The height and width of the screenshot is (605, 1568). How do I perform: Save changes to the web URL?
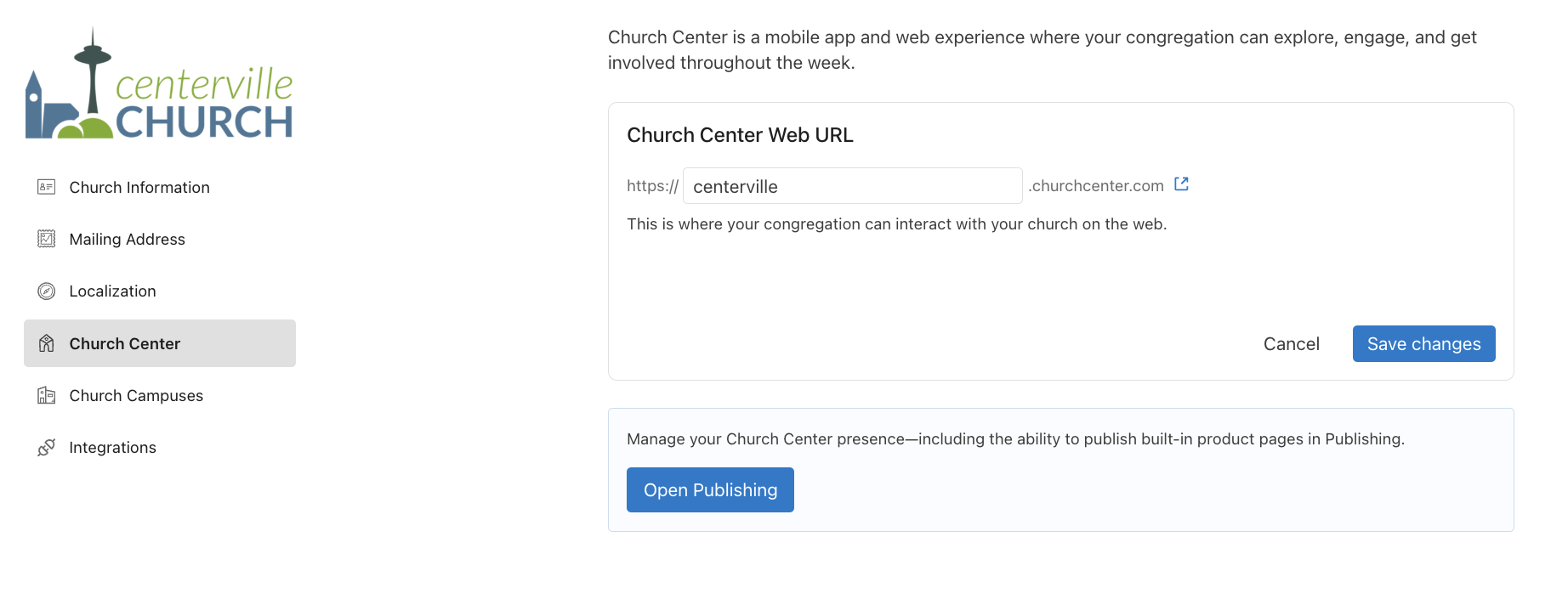[1423, 343]
